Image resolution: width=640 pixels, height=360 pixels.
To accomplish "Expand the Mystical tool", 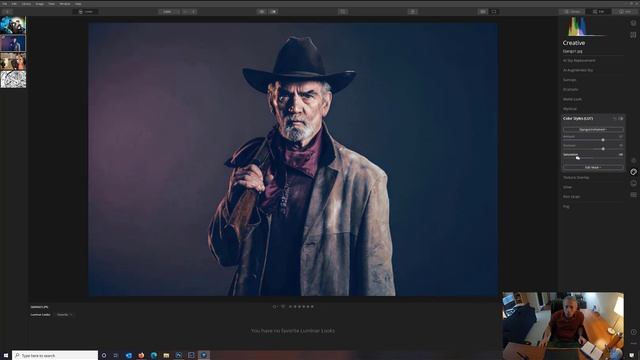I will pyautogui.click(x=570, y=109).
